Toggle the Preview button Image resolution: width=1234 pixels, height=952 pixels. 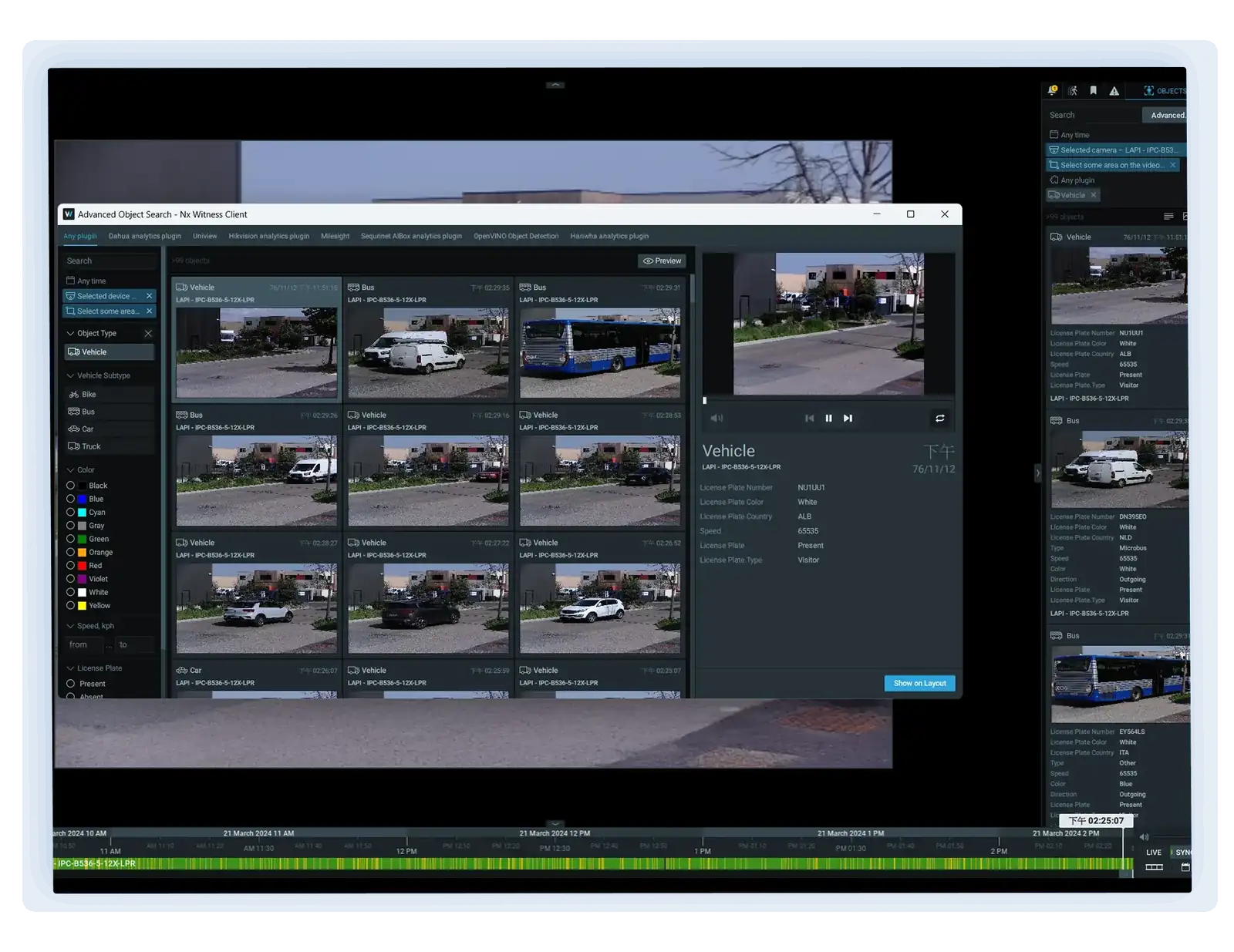663,261
